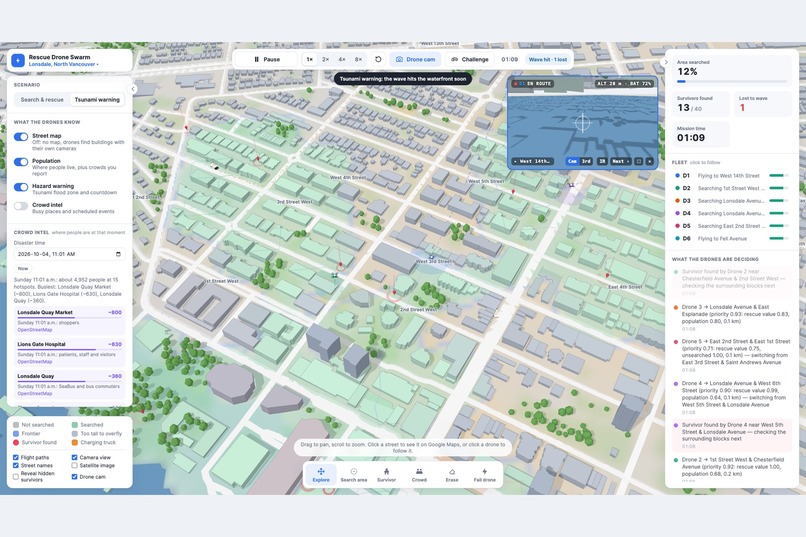Uncheck the Camera view checkbox
Image resolution: width=806 pixels, height=537 pixels.
pyautogui.click(x=75, y=457)
